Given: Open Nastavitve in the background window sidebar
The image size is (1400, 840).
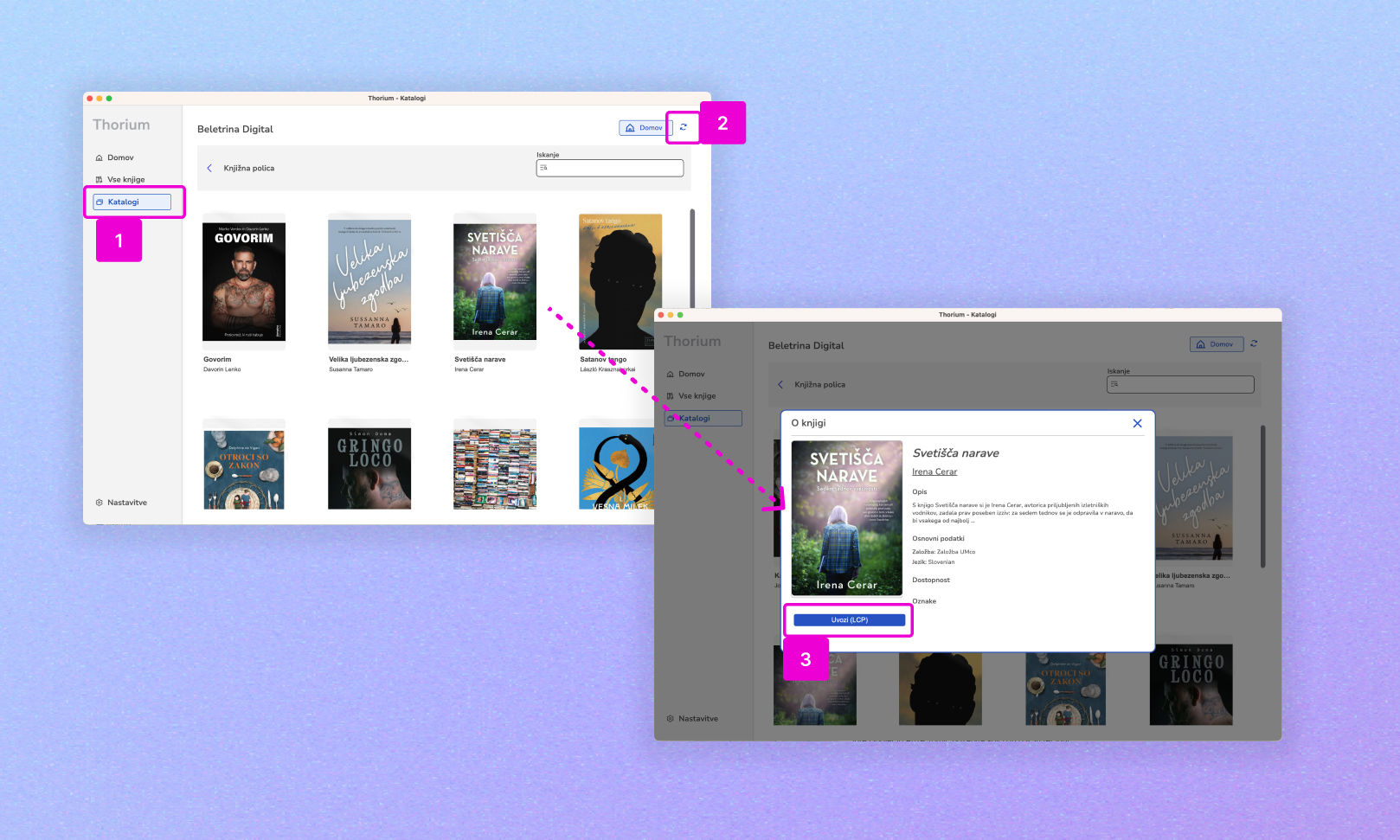Looking at the screenshot, I should pos(121,503).
